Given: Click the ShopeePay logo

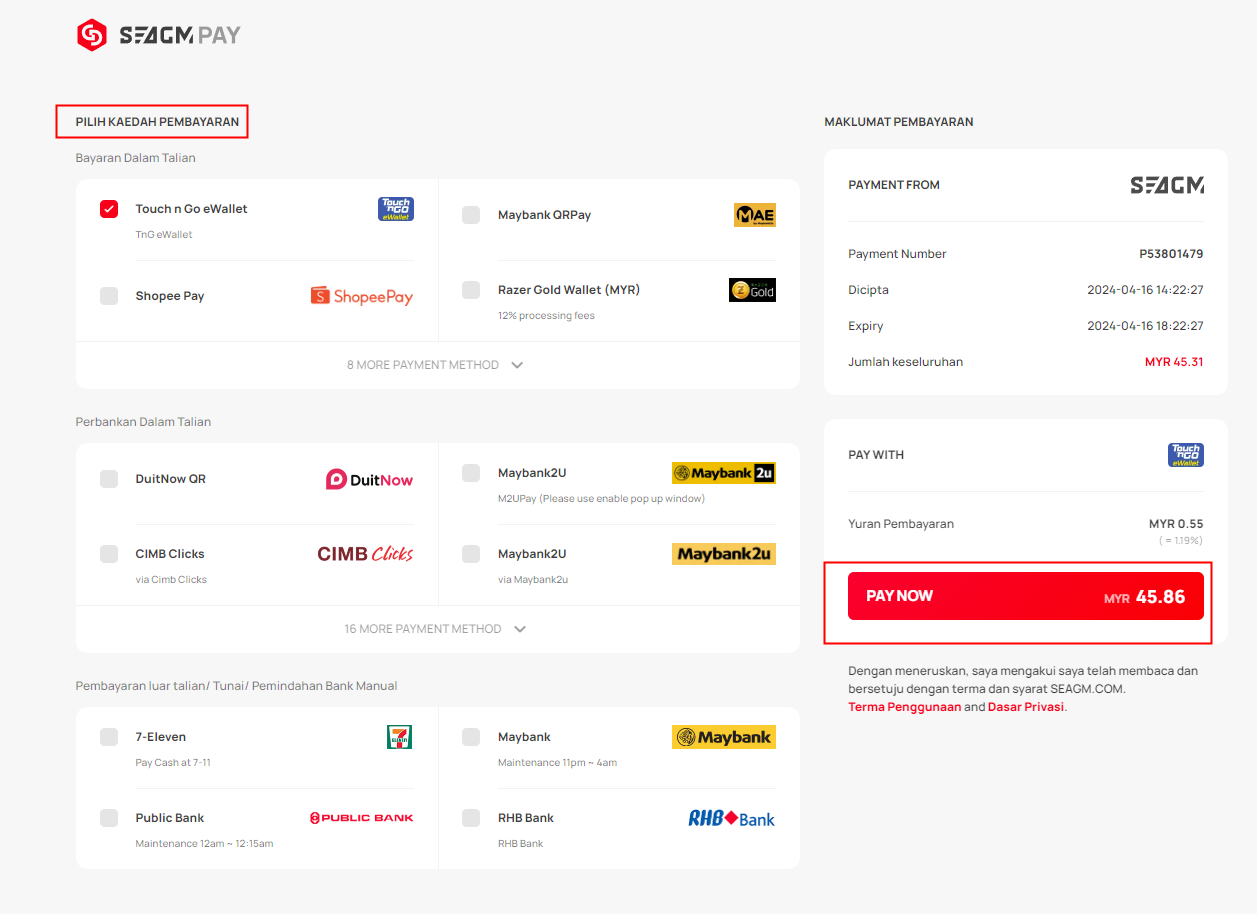Looking at the screenshot, I should pyautogui.click(x=362, y=296).
